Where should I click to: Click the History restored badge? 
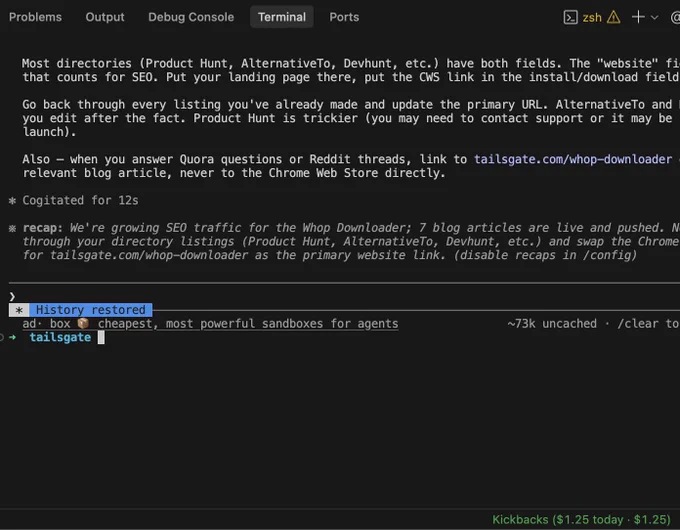click(x=91, y=310)
